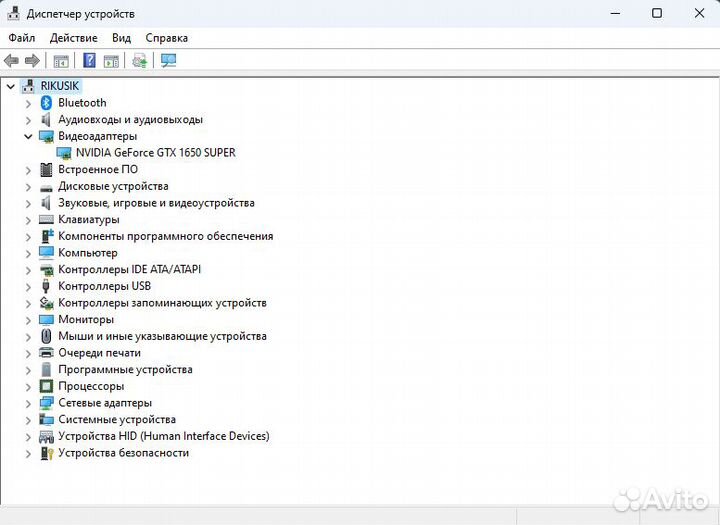Click the Видеоадаптеры display adapter icon
720x525 pixels.
click(46, 136)
